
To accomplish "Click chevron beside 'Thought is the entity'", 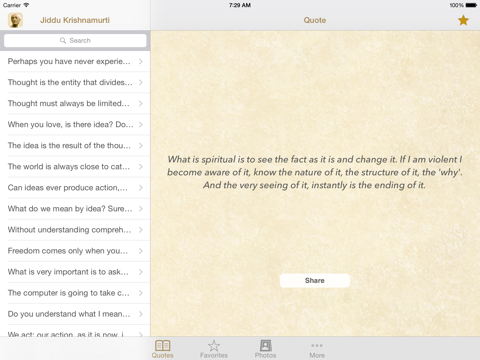I will [141, 82].
